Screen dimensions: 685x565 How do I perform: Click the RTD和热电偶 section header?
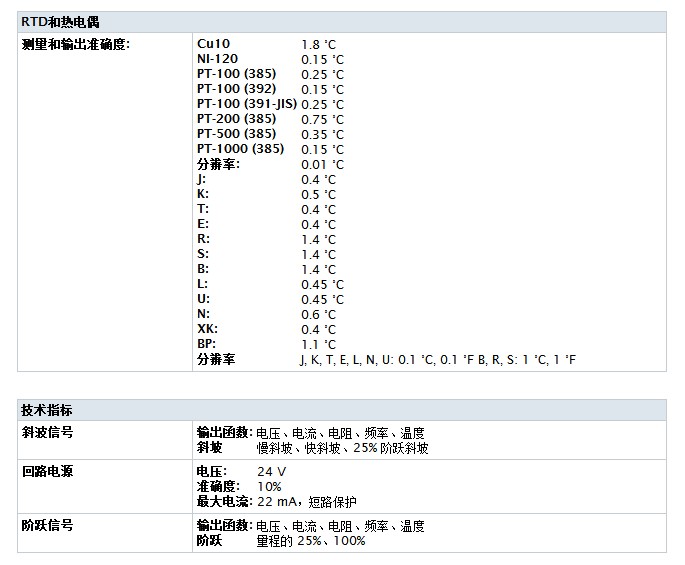coord(60,22)
